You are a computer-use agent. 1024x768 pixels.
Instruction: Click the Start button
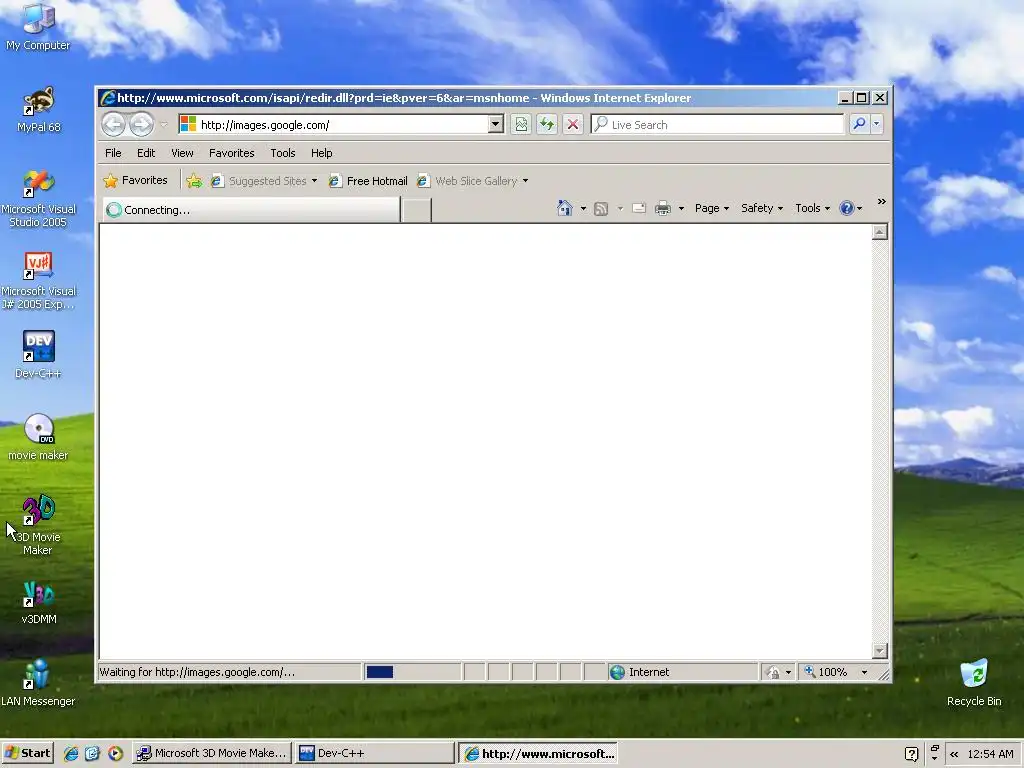click(x=27, y=753)
